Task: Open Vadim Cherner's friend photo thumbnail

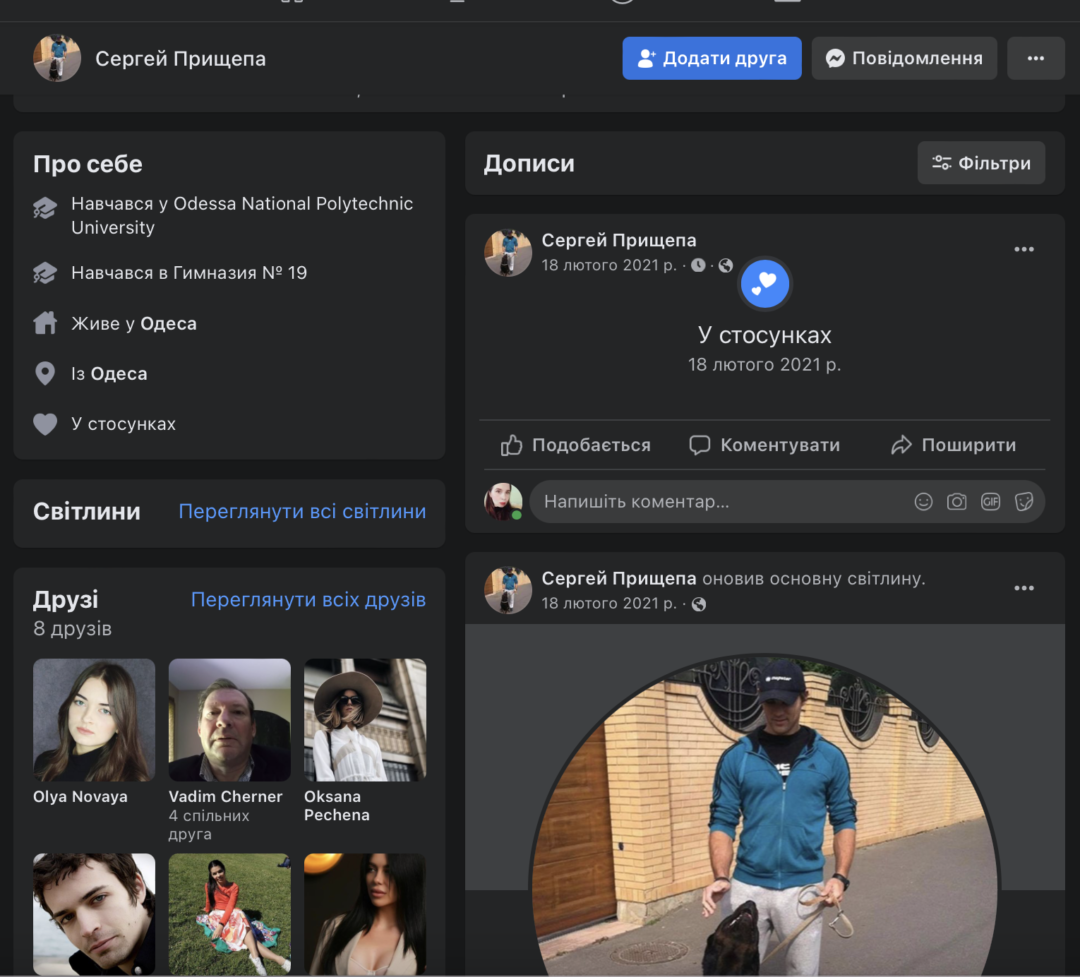Action: pos(229,720)
